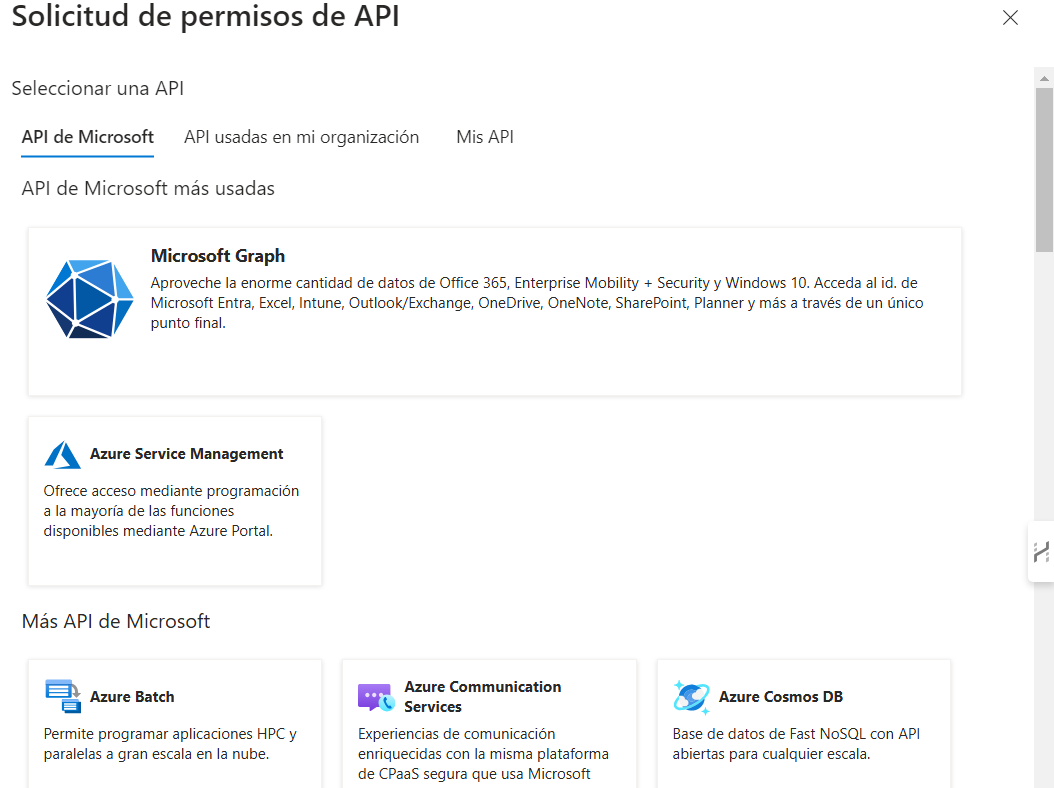Expand the collapsed pane on the right side
This screenshot has height=788, width=1054.
pyautogui.click(x=1043, y=550)
